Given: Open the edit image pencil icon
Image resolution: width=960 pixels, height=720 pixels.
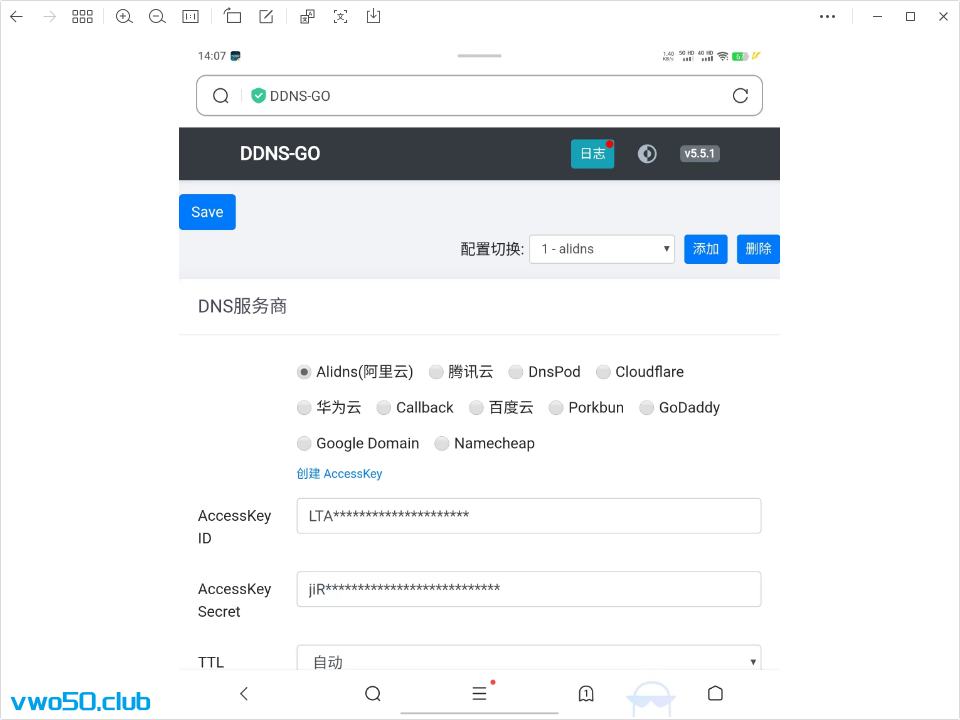Looking at the screenshot, I should pyautogui.click(x=266, y=17).
